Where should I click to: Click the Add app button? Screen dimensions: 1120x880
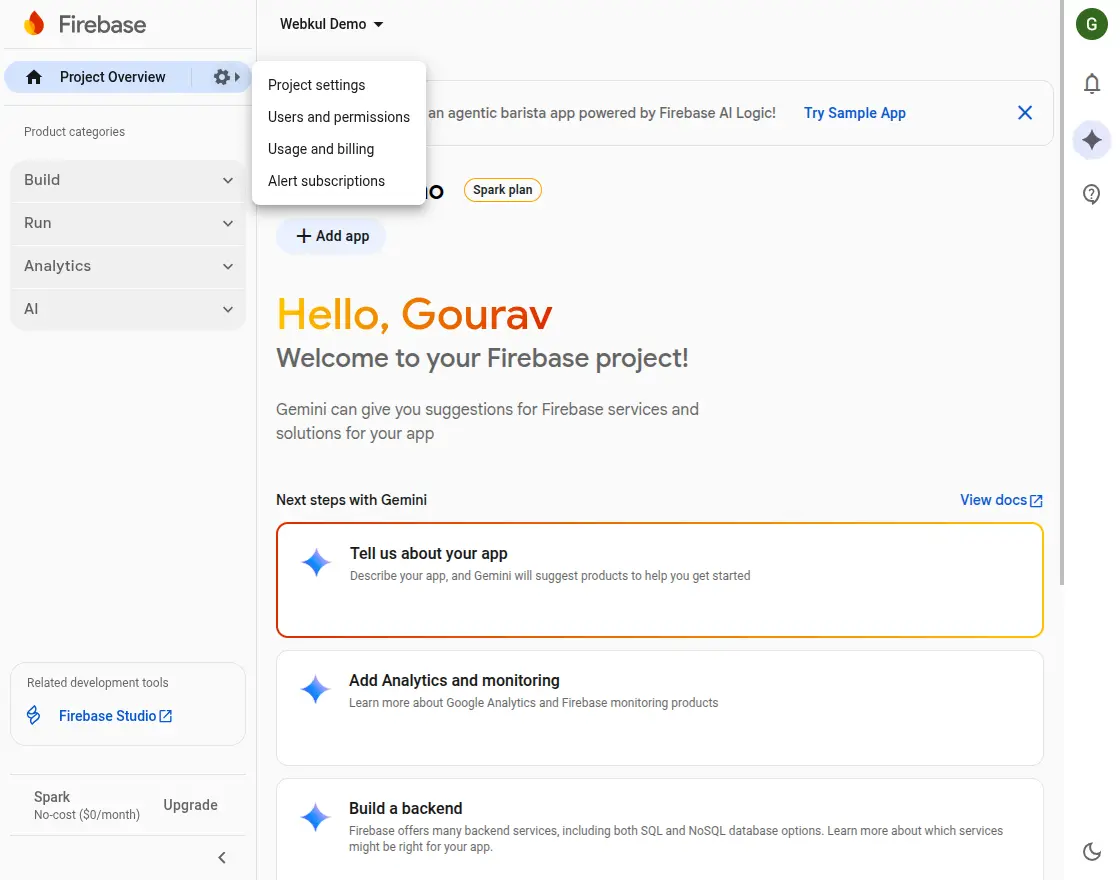(x=332, y=236)
